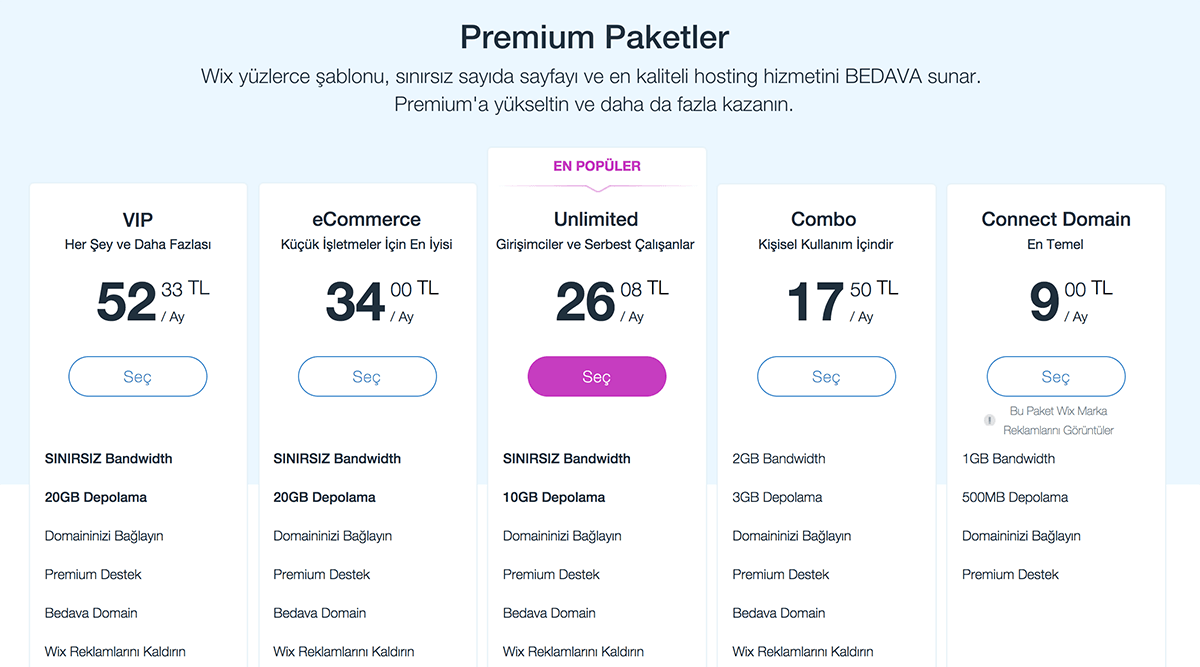Image resolution: width=1200 pixels, height=667 pixels.
Task: Click the eCommerce plan heading
Action: pyautogui.click(x=367, y=219)
